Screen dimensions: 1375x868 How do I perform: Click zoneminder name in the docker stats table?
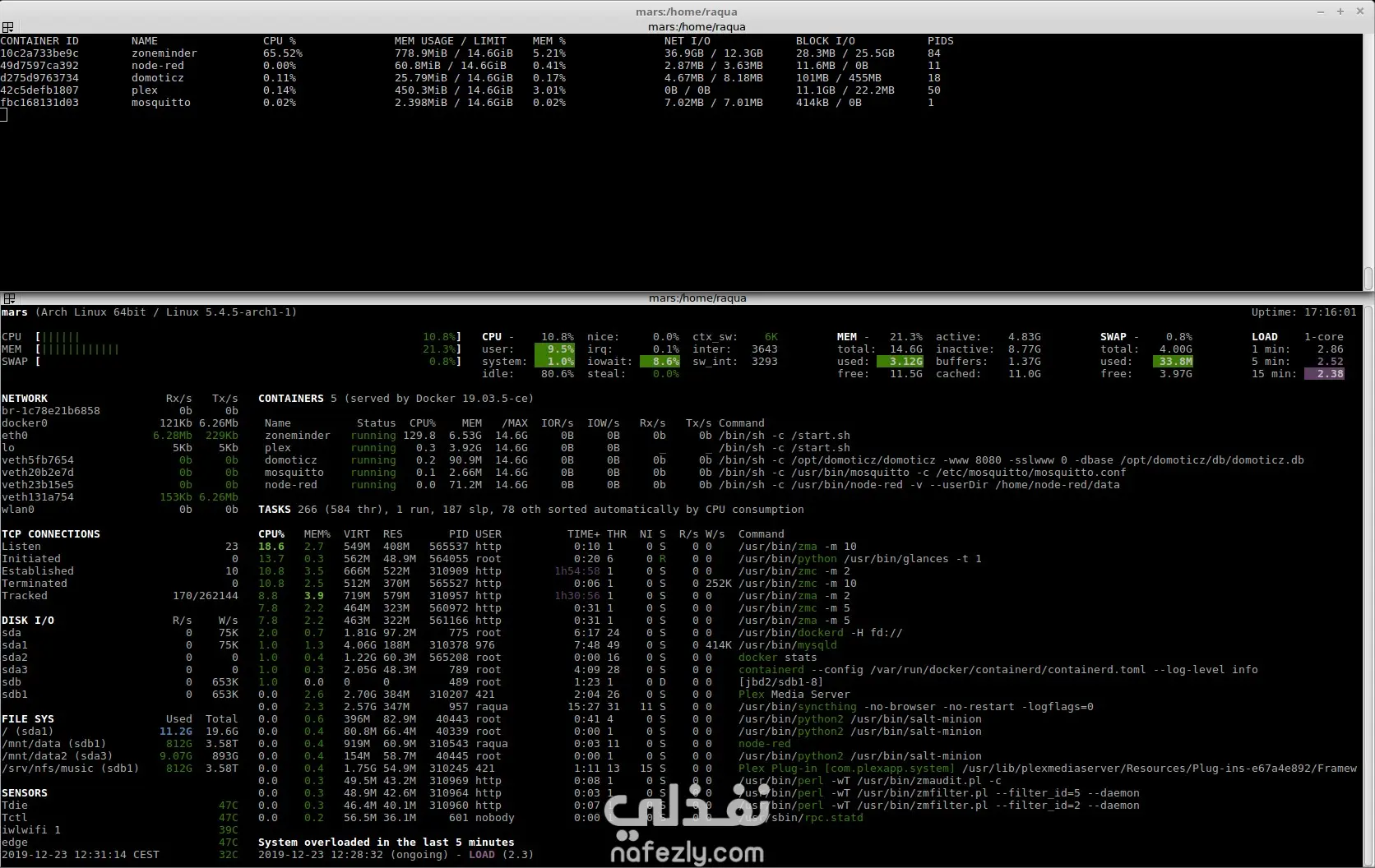tap(164, 53)
